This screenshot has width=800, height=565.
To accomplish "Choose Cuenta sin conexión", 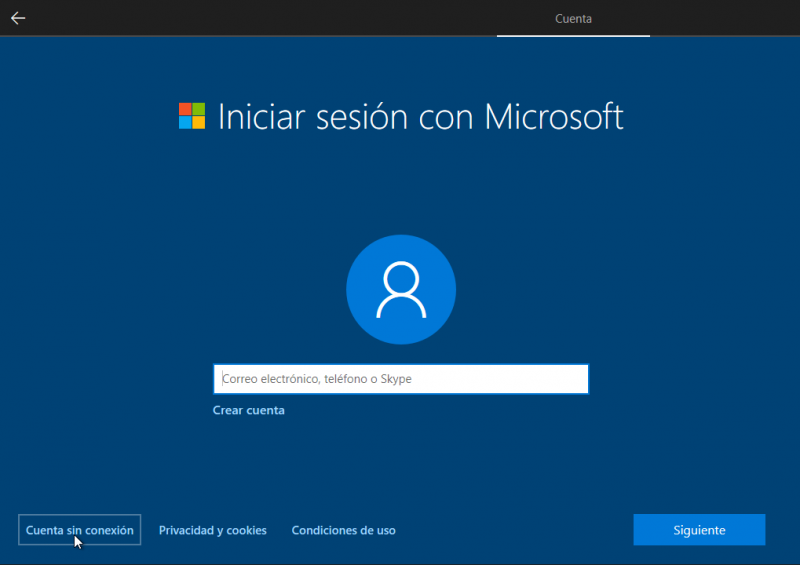I will click(x=80, y=530).
